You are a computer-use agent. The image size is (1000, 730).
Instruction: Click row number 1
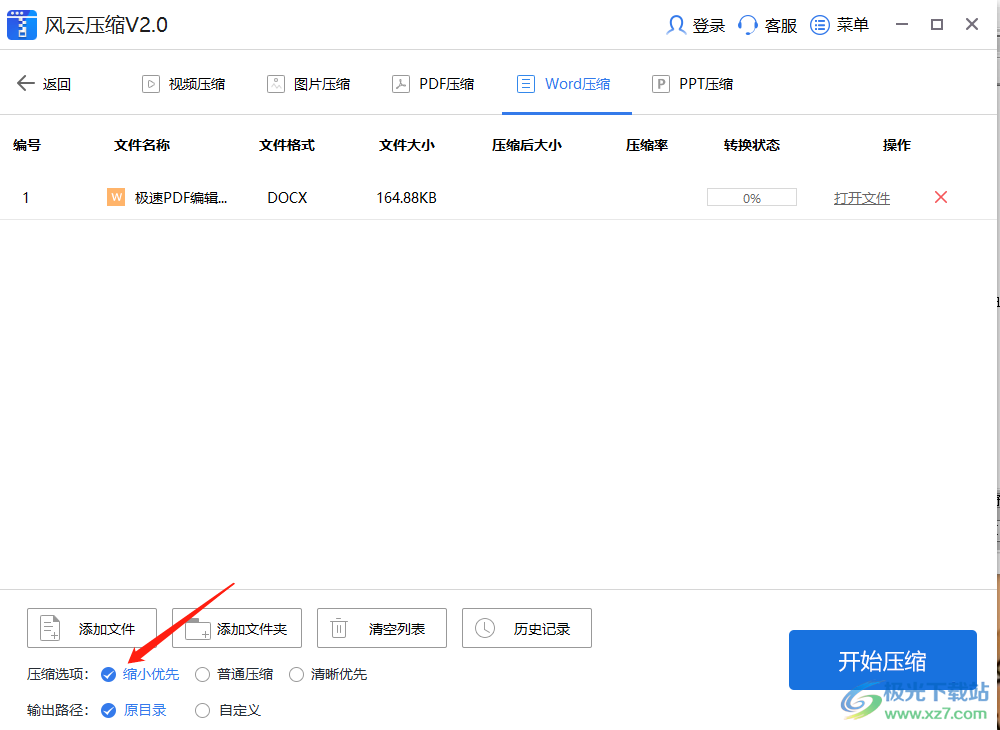pos(26,198)
